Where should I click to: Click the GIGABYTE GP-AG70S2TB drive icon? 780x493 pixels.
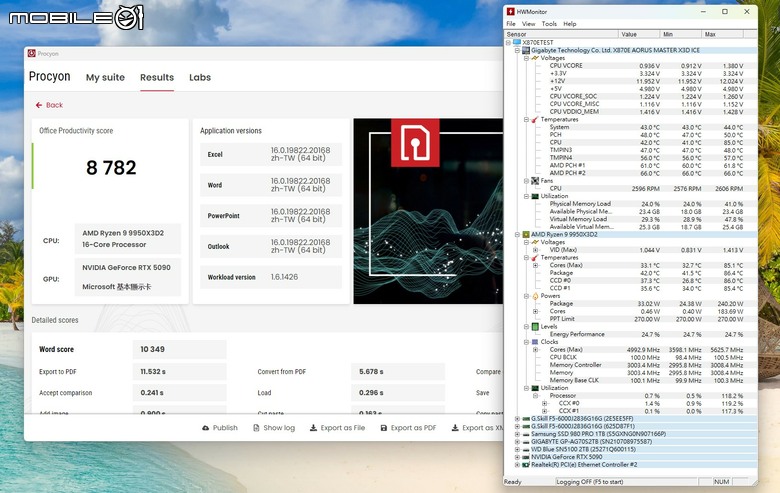point(526,442)
